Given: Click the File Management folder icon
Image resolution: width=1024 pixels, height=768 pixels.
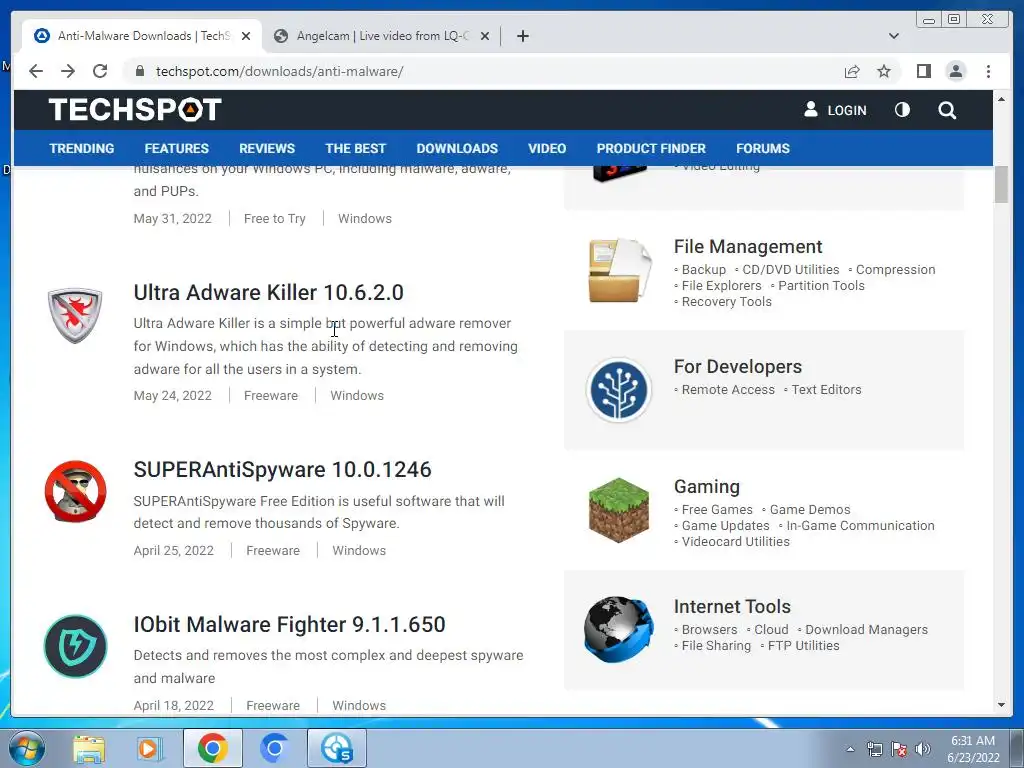Looking at the screenshot, I should point(619,270).
